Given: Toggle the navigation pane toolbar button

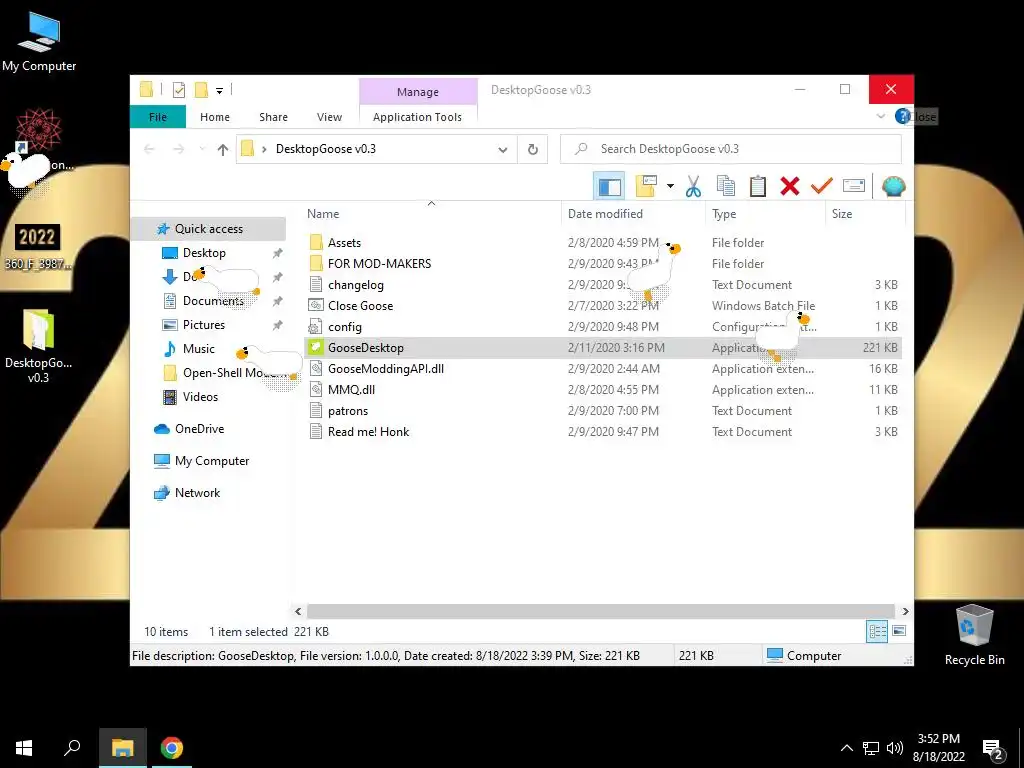Looking at the screenshot, I should click(x=609, y=186).
